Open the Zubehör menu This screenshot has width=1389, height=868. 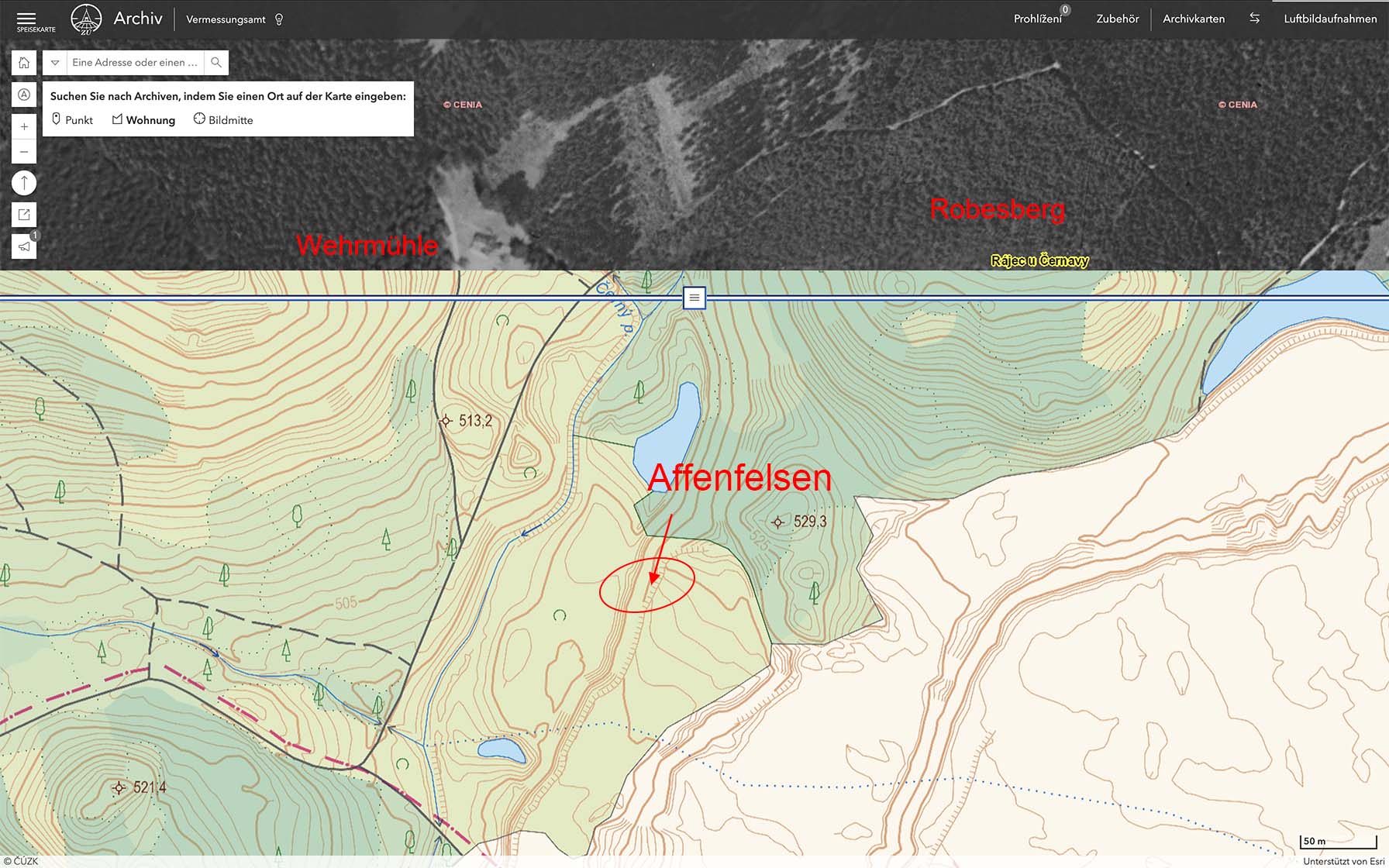pyautogui.click(x=1117, y=19)
